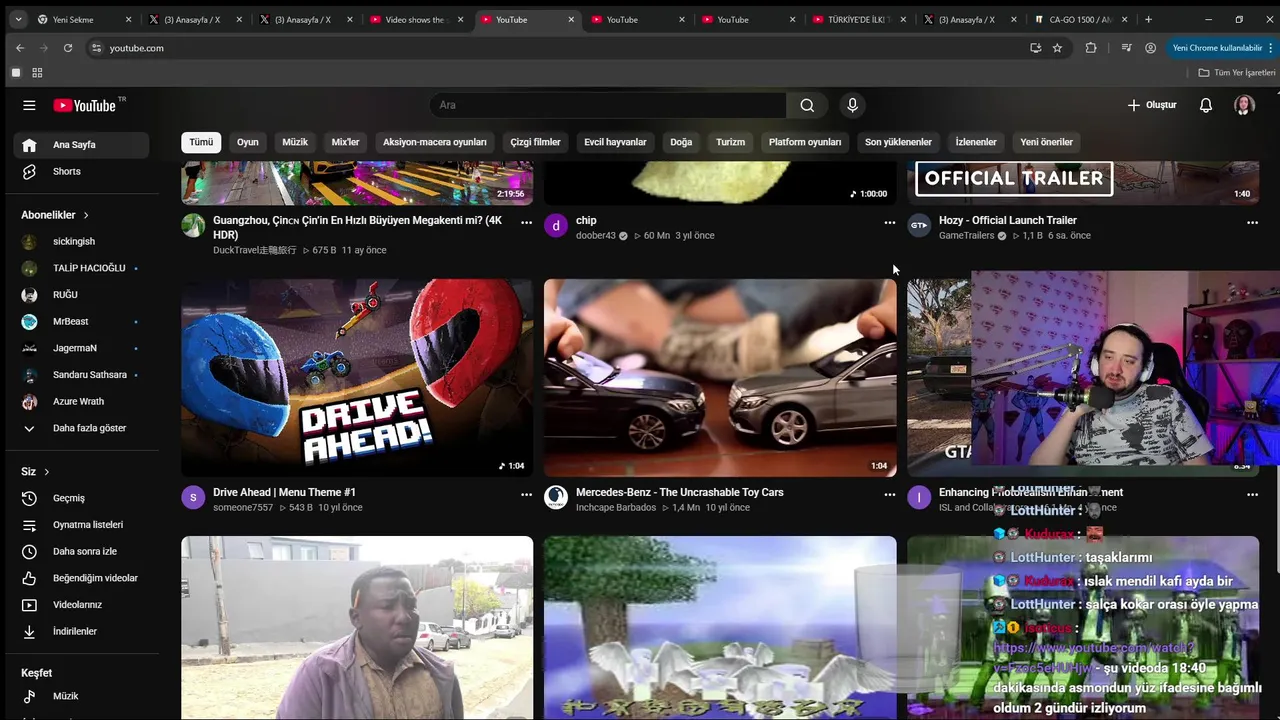
Task: Select the Tümü filter chip
Action: coord(201,142)
